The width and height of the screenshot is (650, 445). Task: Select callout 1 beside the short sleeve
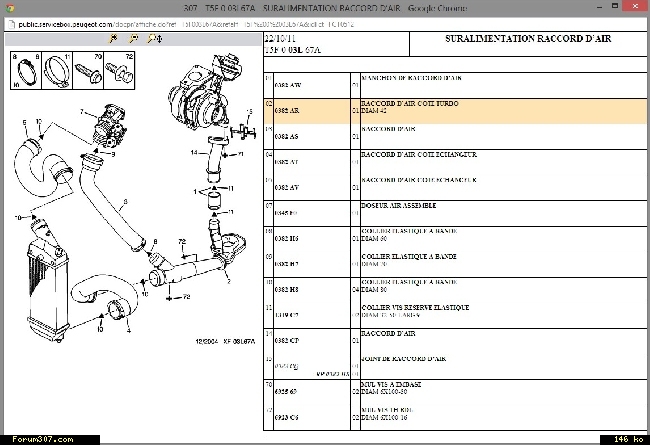point(195,192)
